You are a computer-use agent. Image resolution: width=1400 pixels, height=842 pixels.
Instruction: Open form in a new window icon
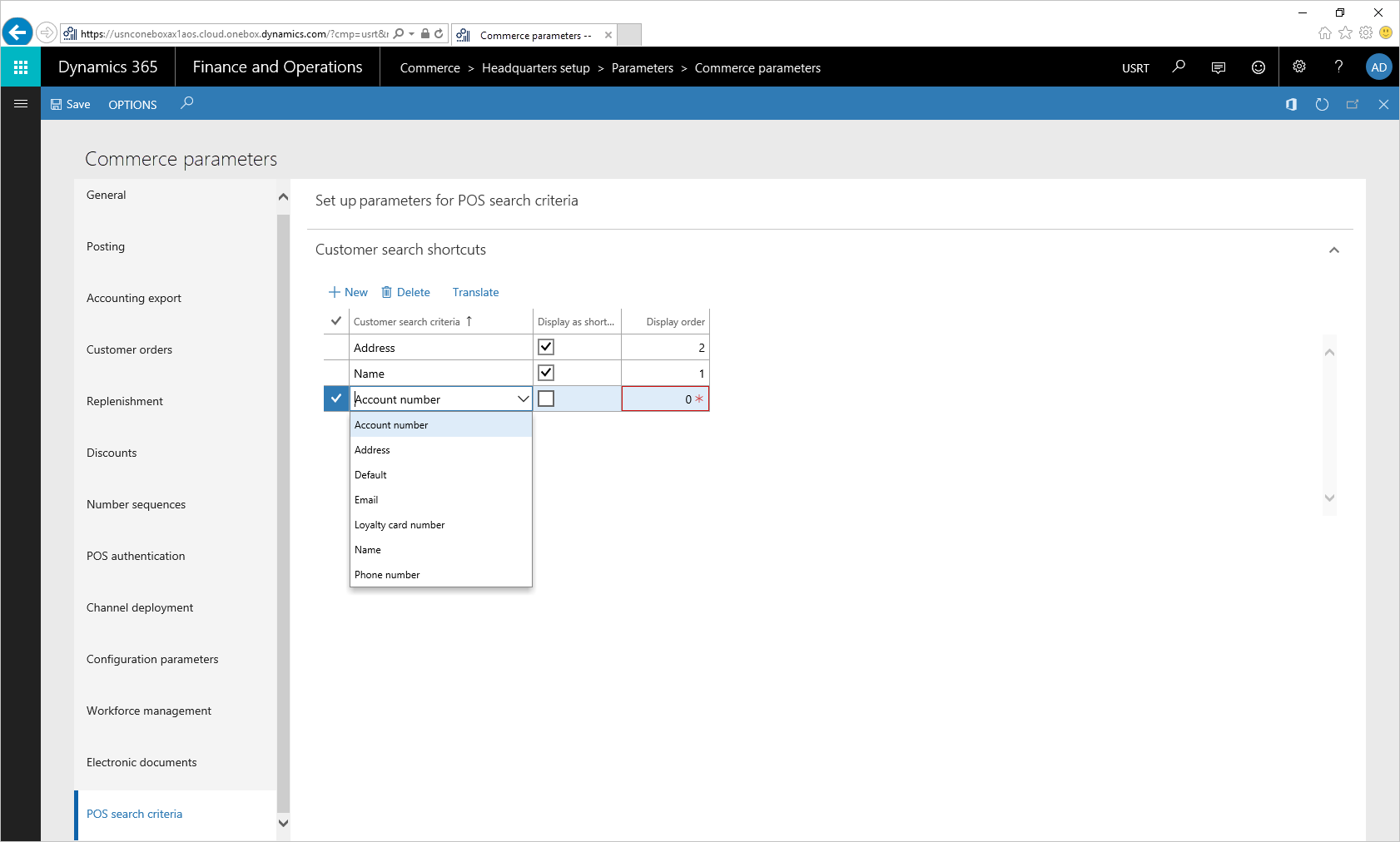coord(1352,104)
